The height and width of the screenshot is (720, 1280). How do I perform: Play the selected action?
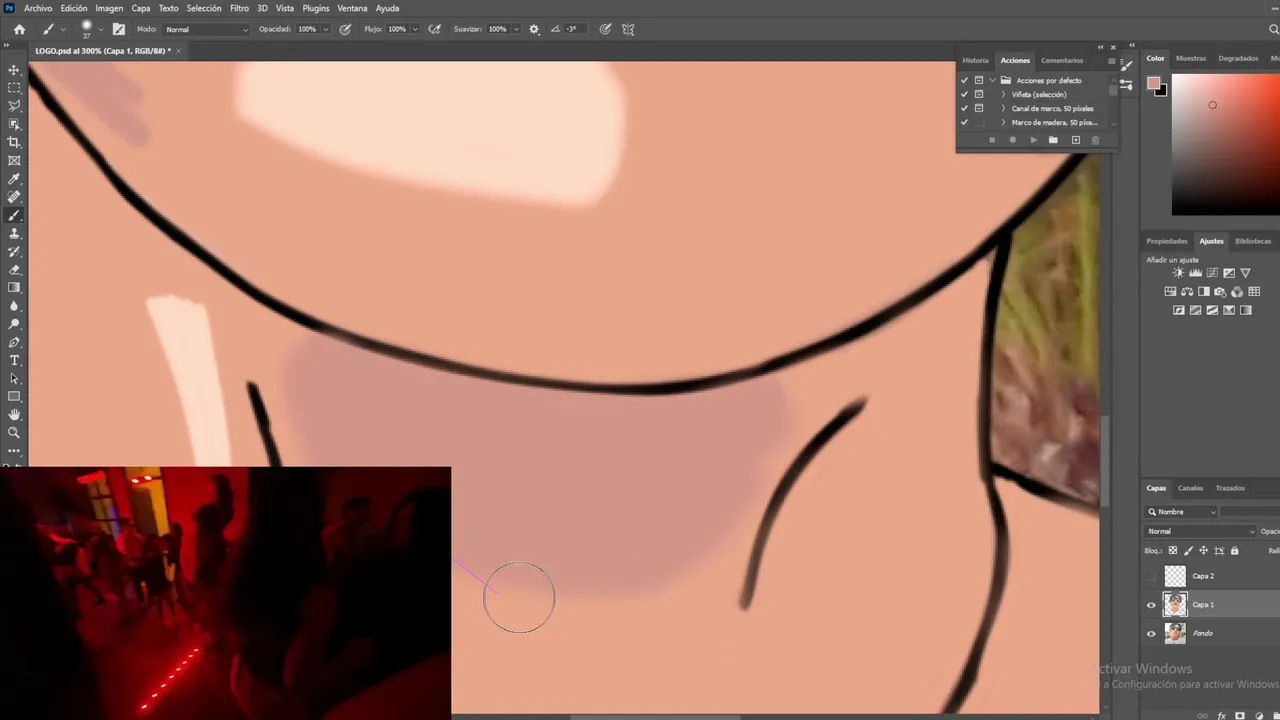pyautogui.click(x=1033, y=140)
